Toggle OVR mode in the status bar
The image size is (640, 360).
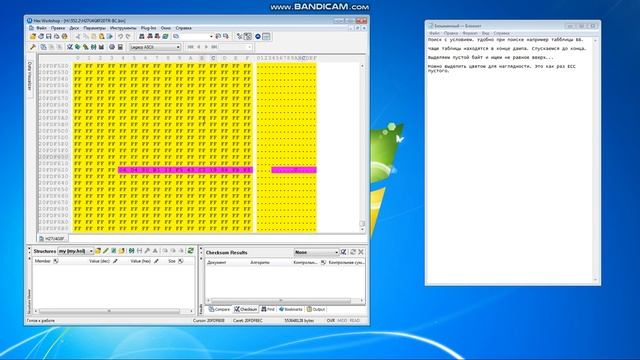click(x=331, y=321)
